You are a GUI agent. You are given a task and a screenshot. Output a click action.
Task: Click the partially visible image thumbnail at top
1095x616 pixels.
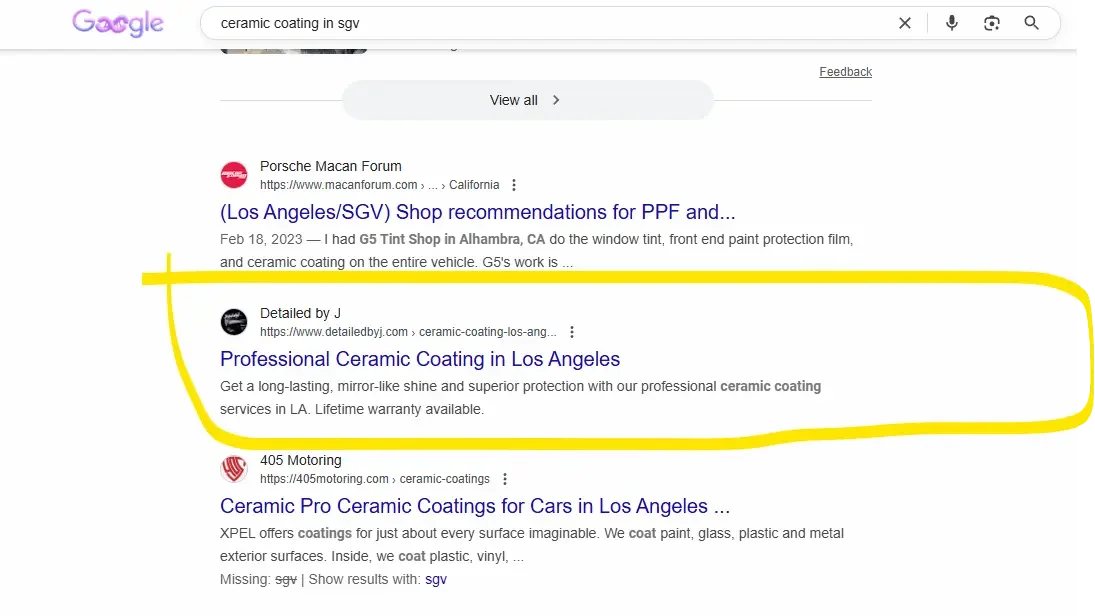tap(293, 50)
